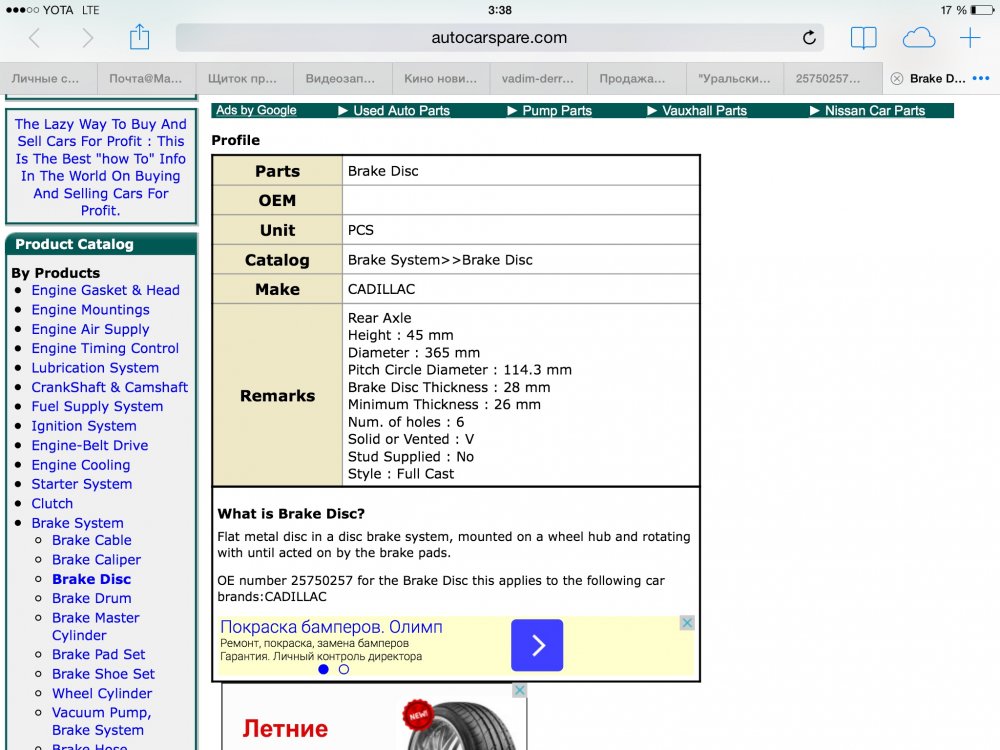Tap the Safari back arrow
1000x750 pixels.
[34, 38]
